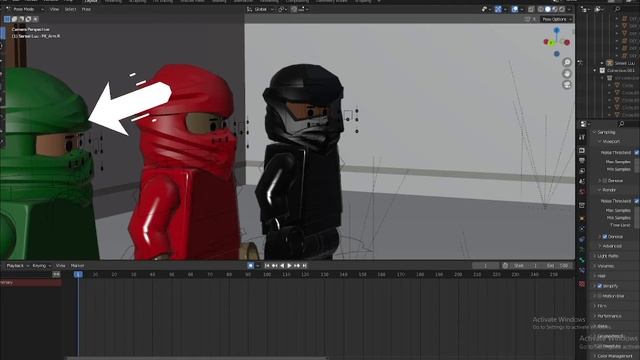Click the blue current-frame marker in timeline

click(x=78, y=275)
